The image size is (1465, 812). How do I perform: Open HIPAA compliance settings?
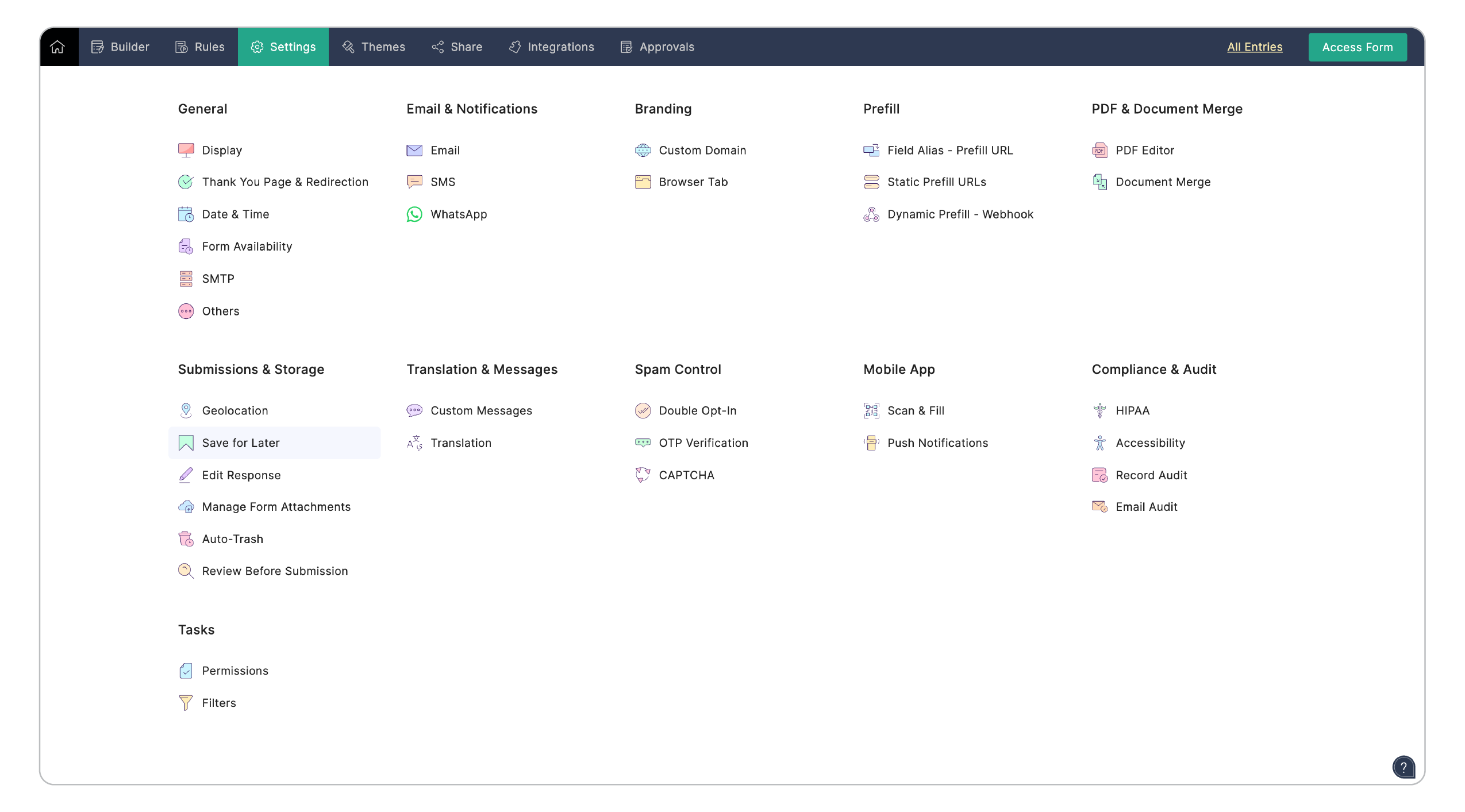(1132, 410)
